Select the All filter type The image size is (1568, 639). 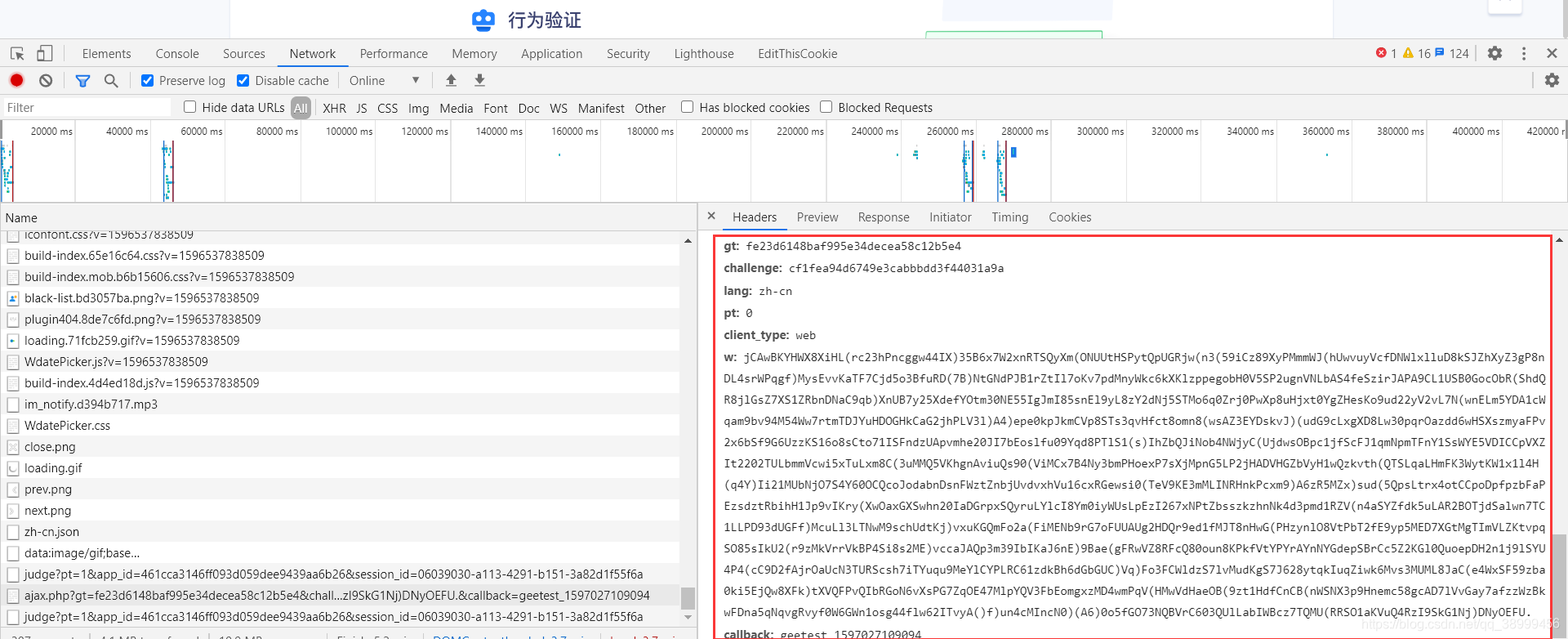tap(301, 108)
